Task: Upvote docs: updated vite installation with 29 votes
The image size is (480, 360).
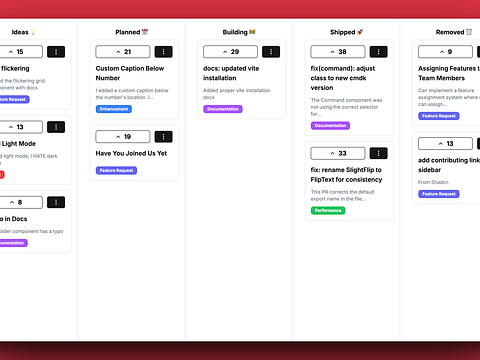Action: [230, 52]
